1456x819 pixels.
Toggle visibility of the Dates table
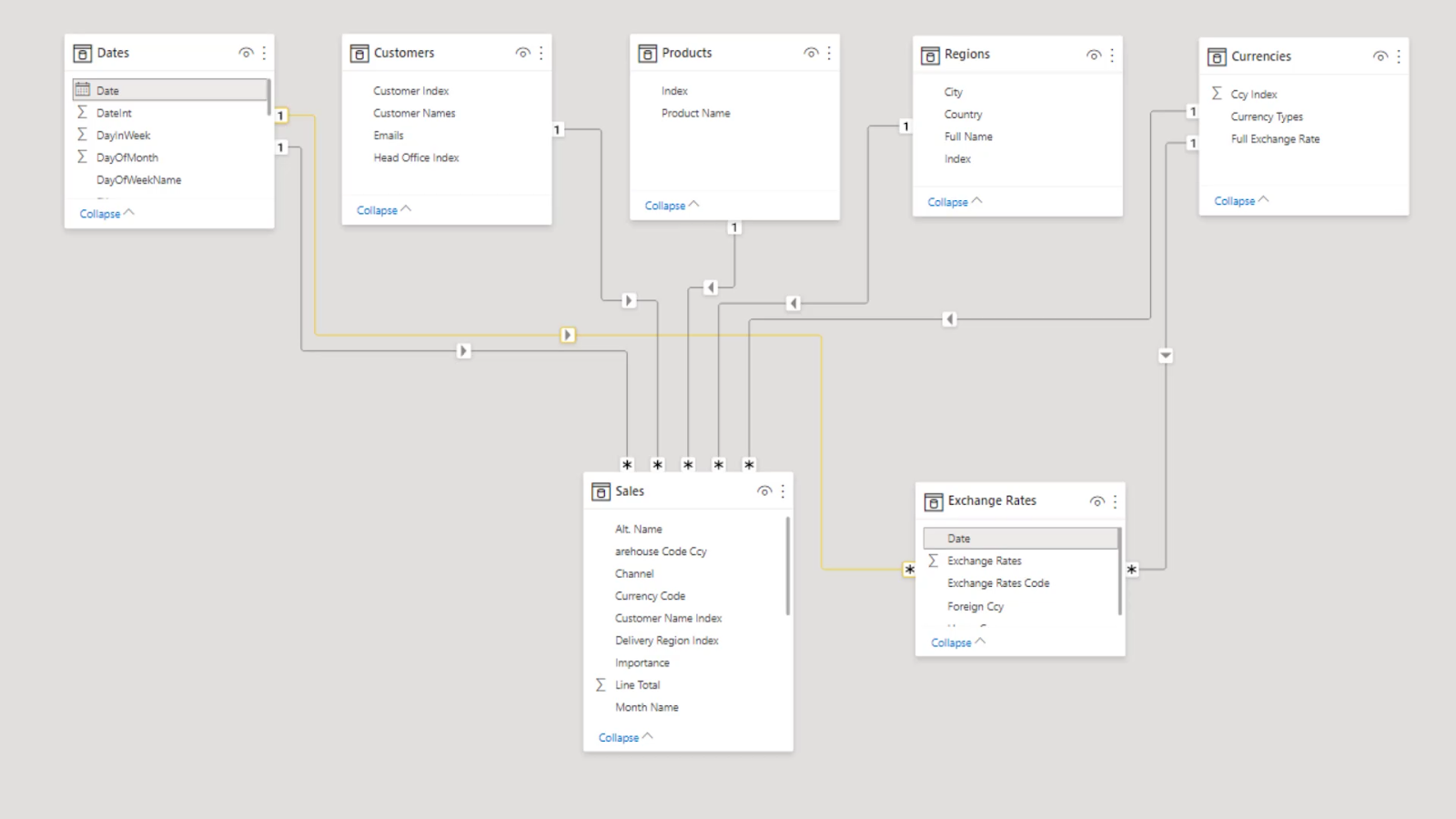(246, 53)
